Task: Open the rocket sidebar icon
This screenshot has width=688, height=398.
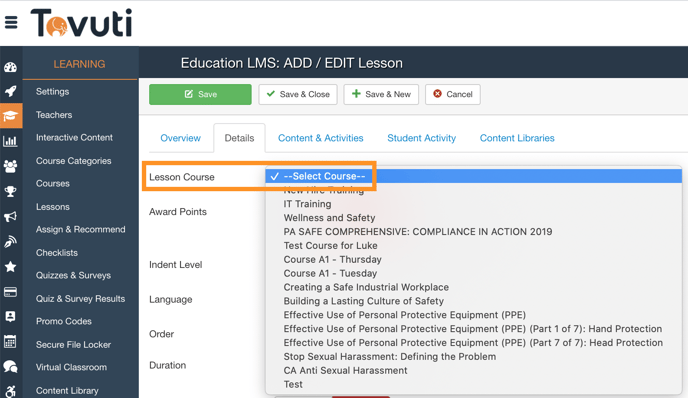Action: [x=11, y=91]
